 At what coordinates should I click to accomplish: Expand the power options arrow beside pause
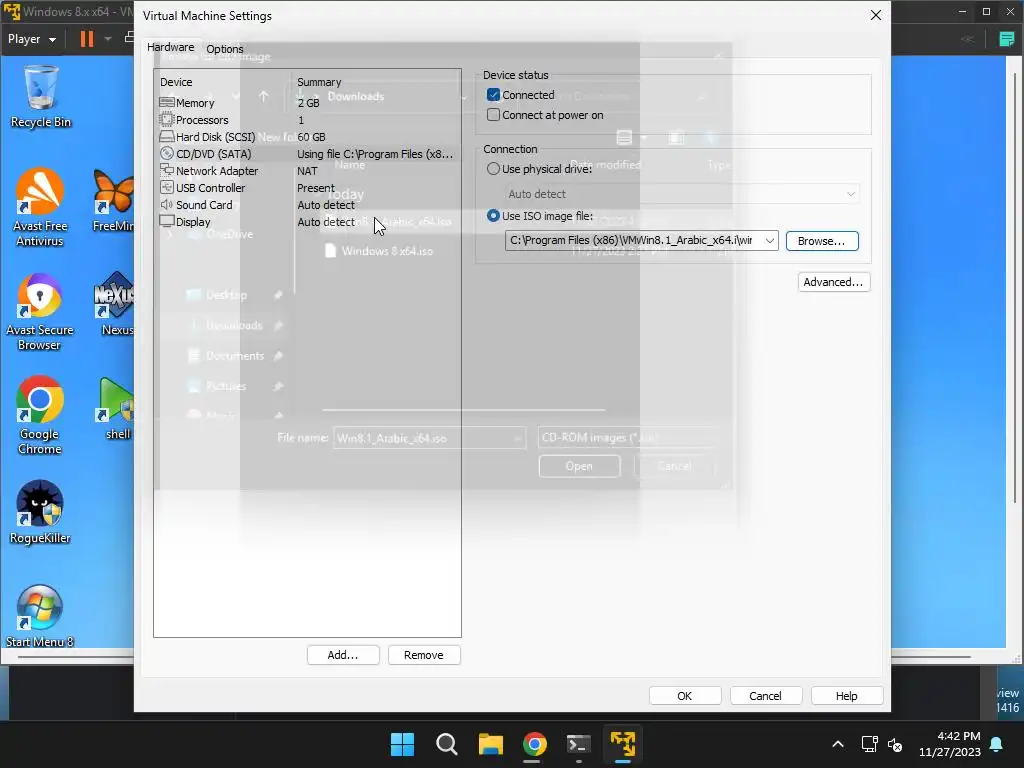(x=108, y=39)
